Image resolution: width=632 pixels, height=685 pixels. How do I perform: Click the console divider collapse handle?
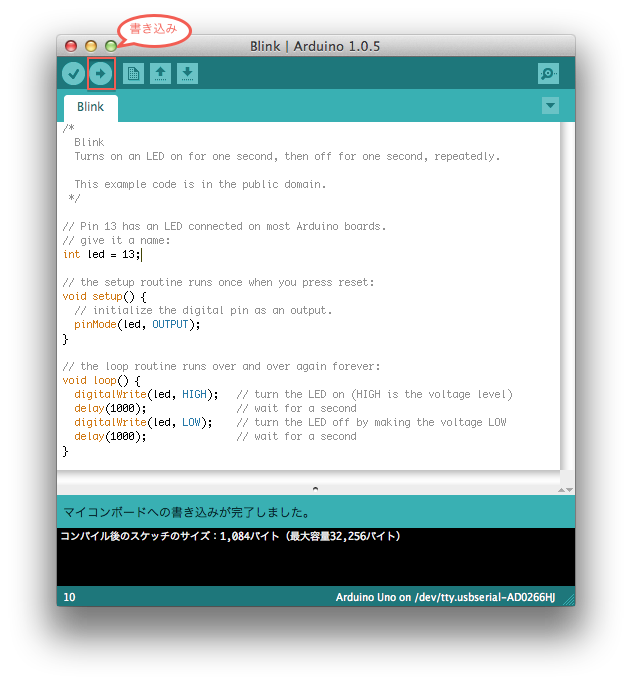pyautogui.click(x=316, y=489)
